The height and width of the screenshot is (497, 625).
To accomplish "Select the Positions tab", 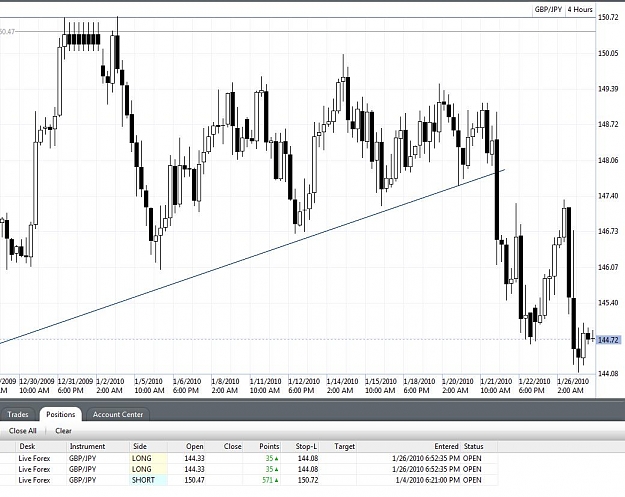I will coord(61,414).
